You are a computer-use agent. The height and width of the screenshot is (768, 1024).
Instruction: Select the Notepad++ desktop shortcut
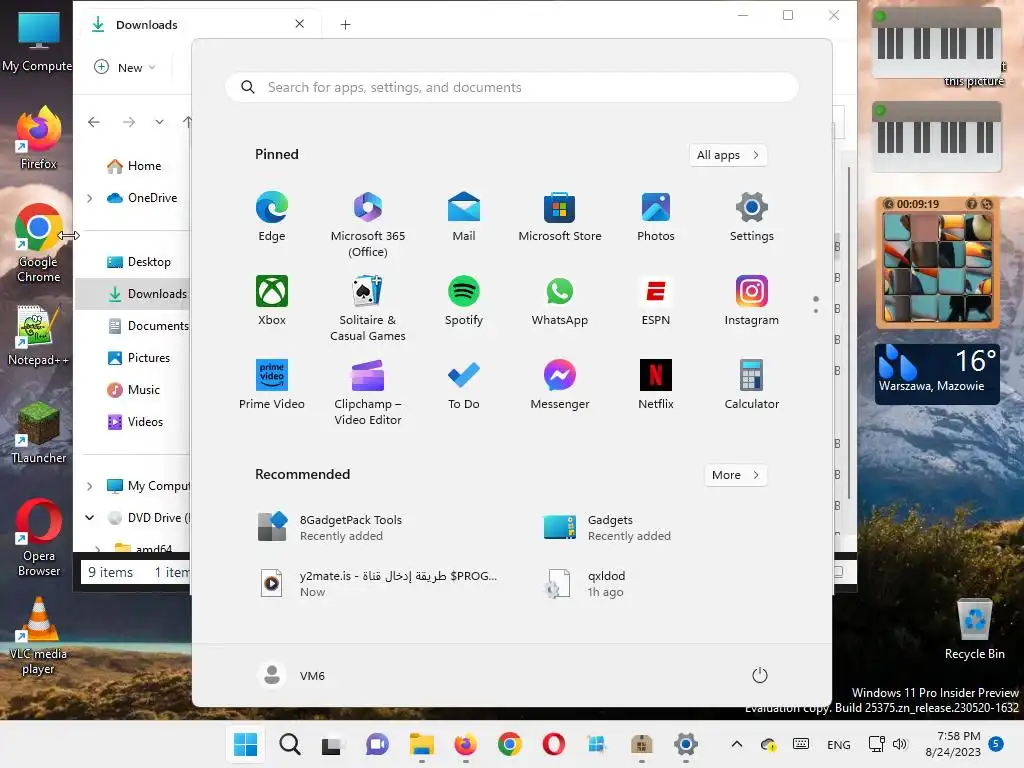point(39,335)
